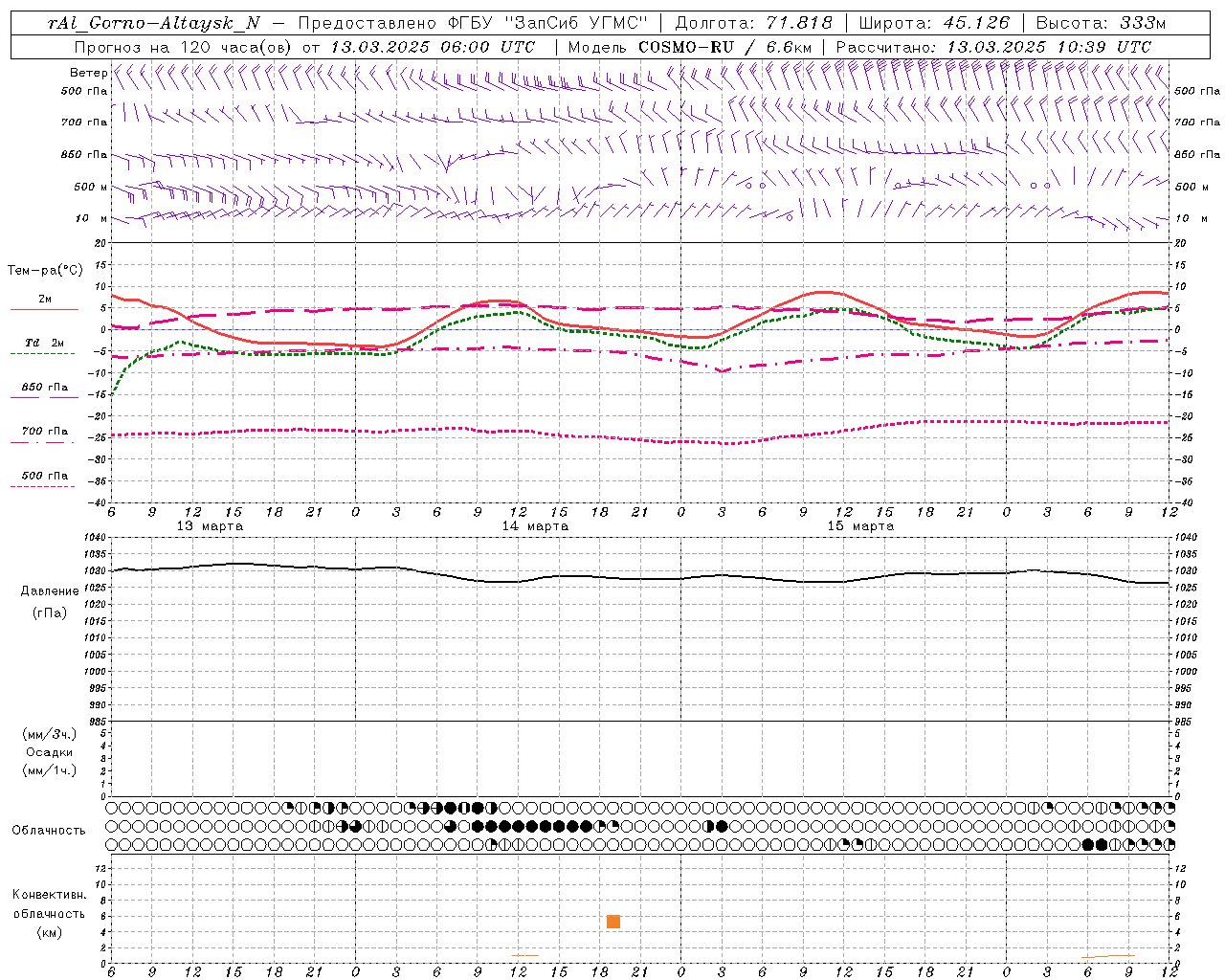Click "850 гПа" in the temperature legend
This screenshot has width=1225, height=980.
(45, 388)
